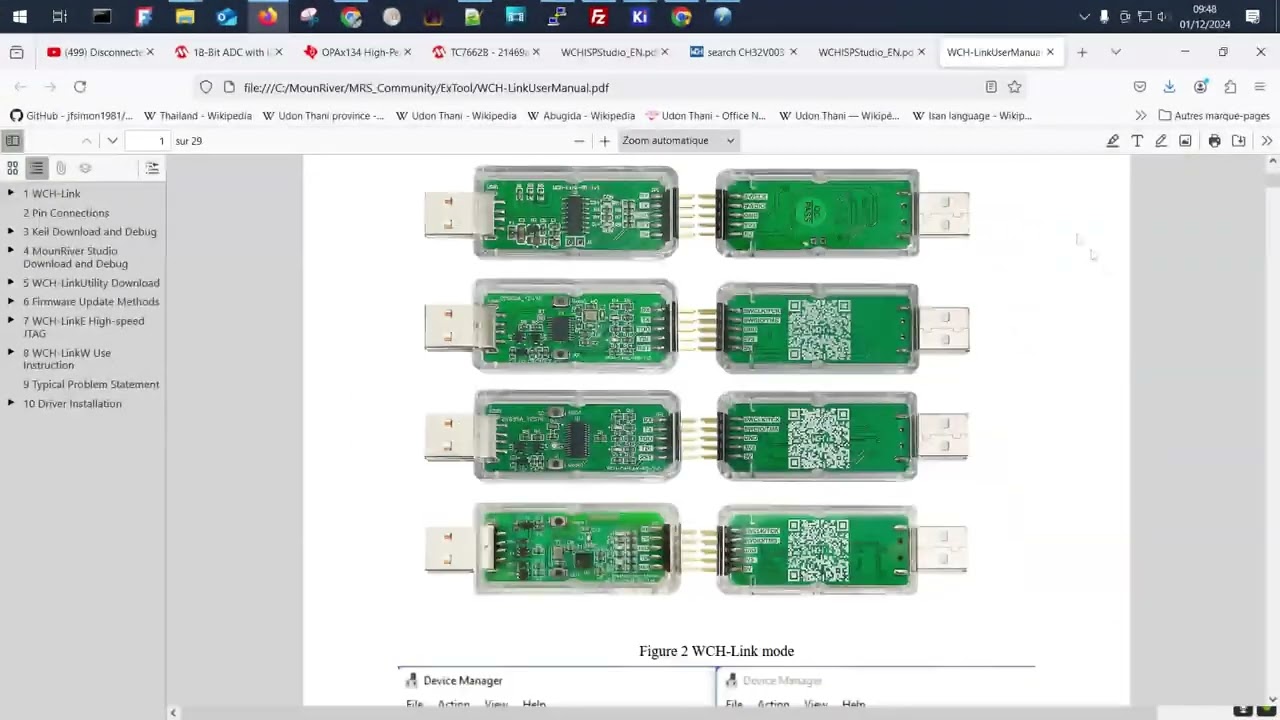The width and height of the screenshot is (1280, 720).
Task: Open FileZilla from the taskbar
Action: (x=598, y=16)
